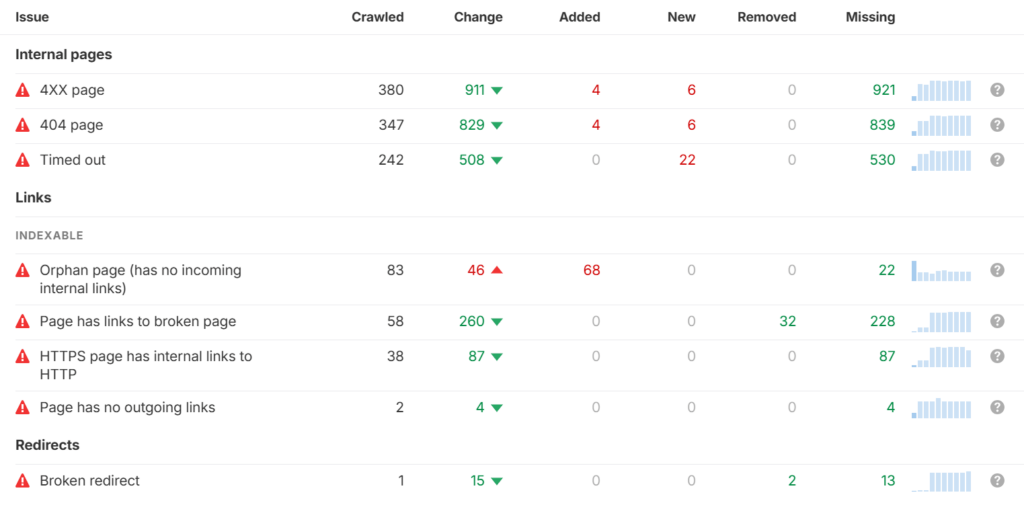Click help icon for 4XX page row
The image size is (1024, 505).
point(997,90)
